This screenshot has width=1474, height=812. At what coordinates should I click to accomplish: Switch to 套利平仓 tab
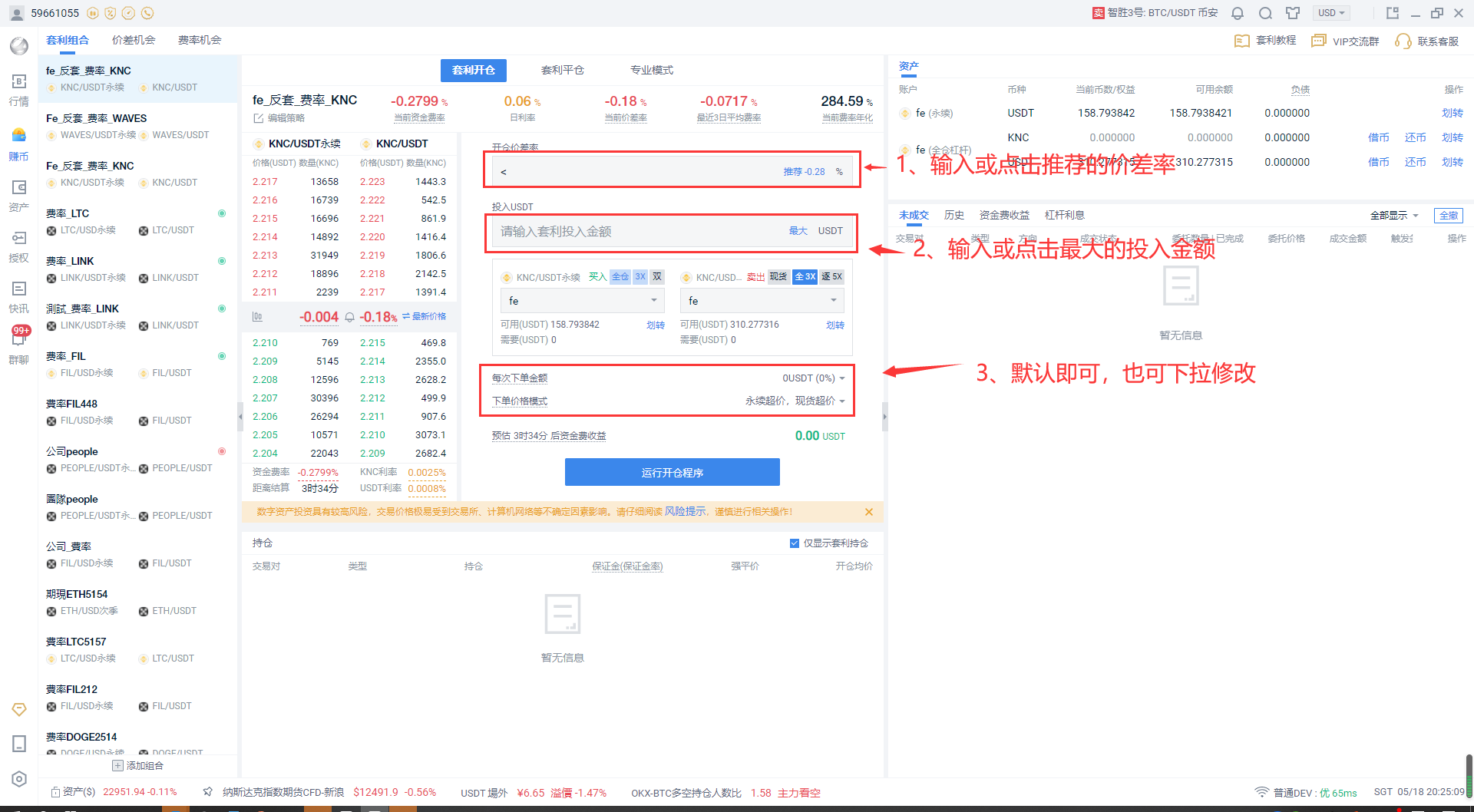(563, 70)
